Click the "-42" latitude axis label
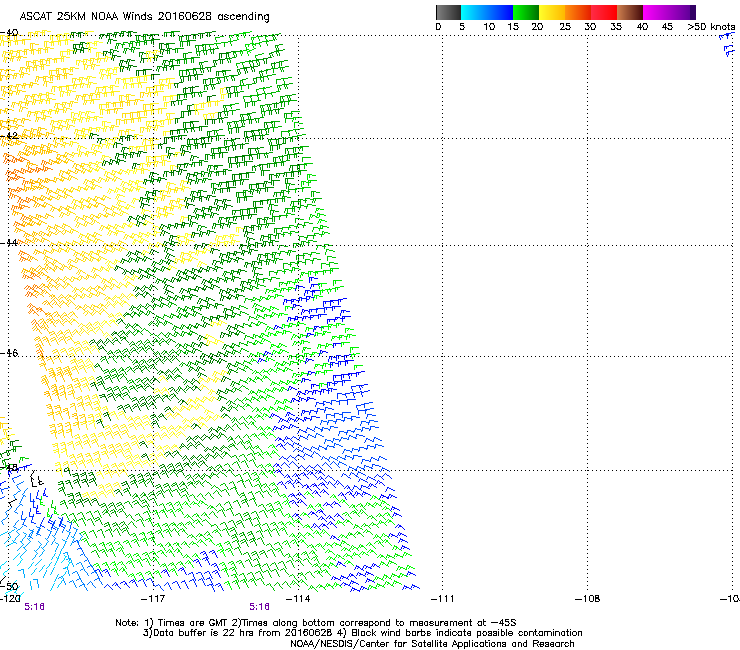Image resolution: width=740 pixels, height=650 pixels. coord(9,135)
